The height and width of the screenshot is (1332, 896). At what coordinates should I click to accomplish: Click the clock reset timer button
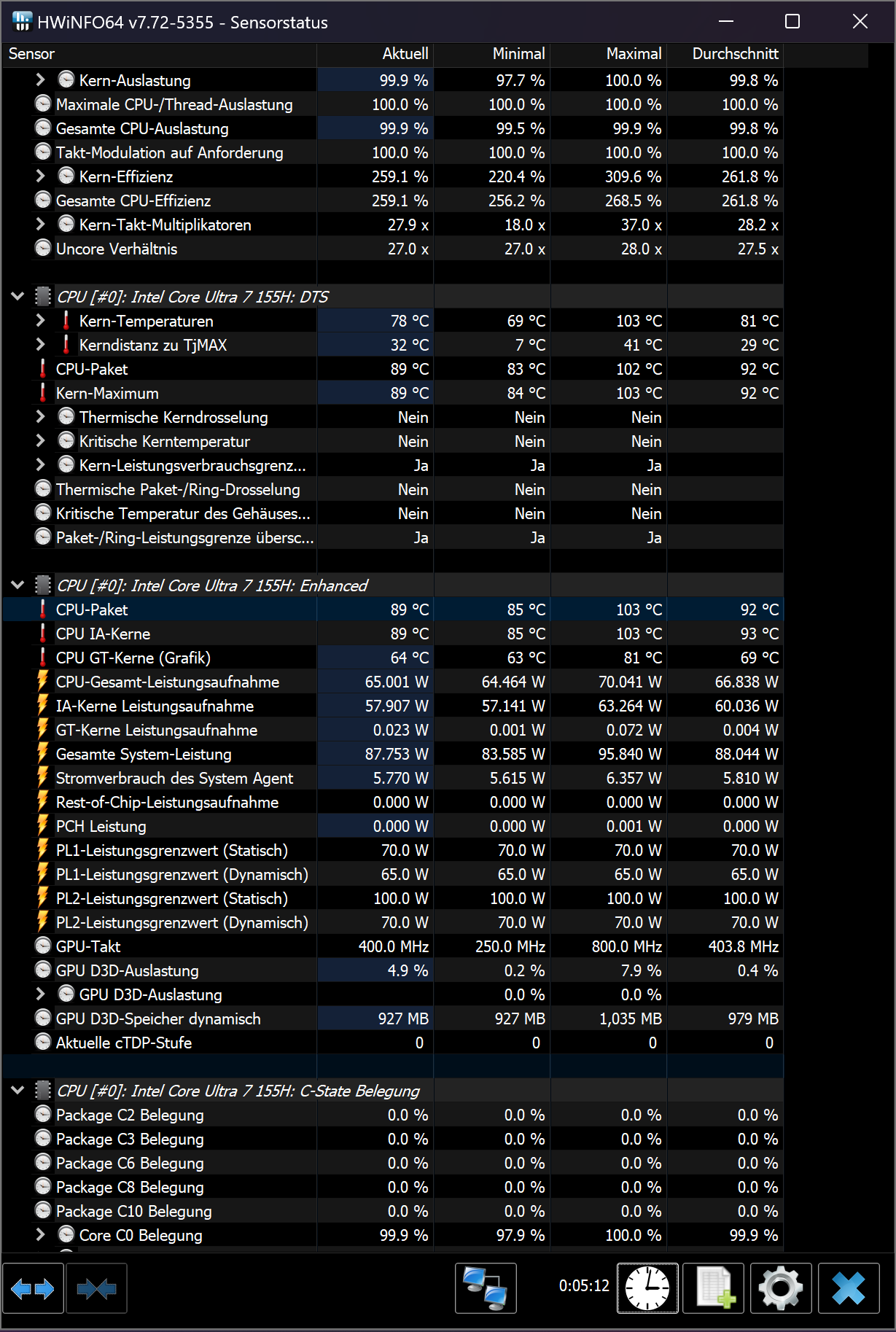point(647,1288)
